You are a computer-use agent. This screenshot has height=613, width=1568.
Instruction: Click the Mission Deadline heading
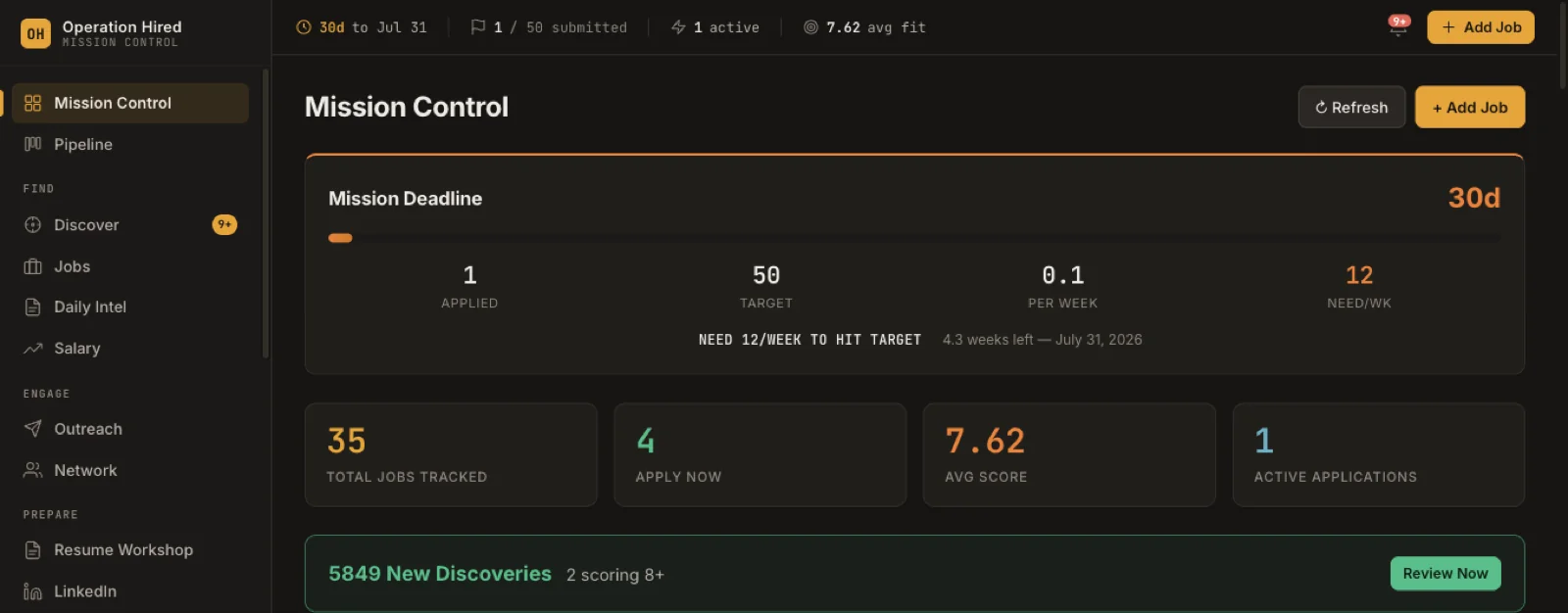click(x=406, y=199)
